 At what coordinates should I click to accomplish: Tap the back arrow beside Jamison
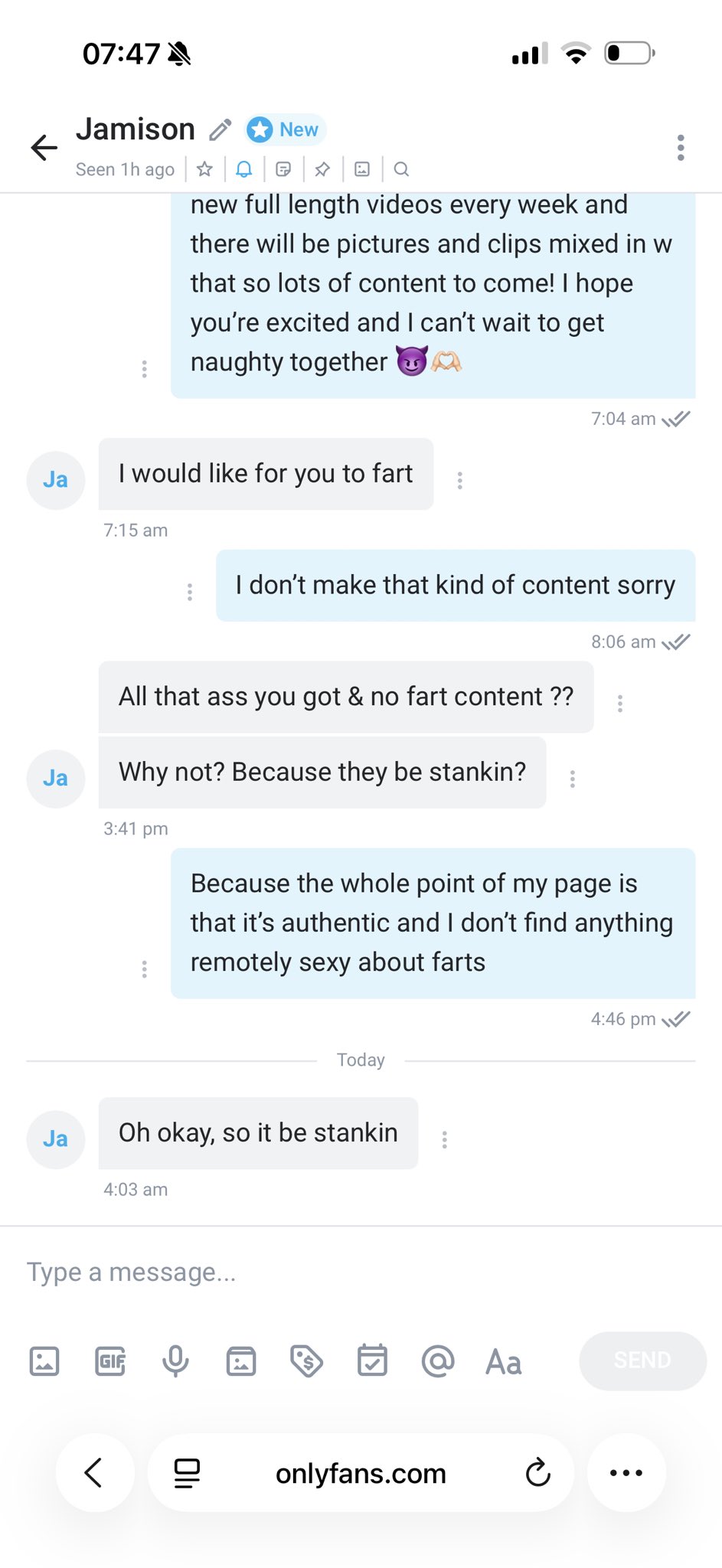[44, 147]
